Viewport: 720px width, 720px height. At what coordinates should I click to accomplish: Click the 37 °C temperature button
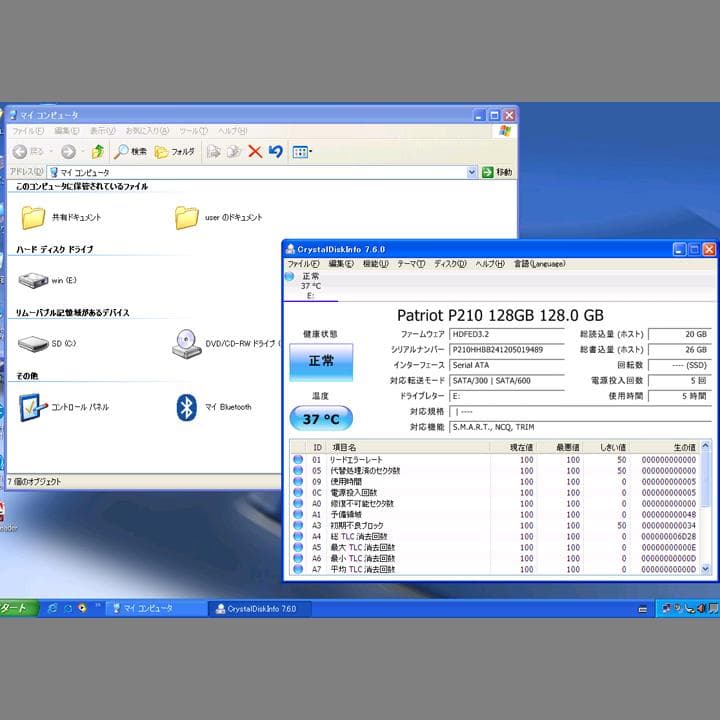pos(321,419)
